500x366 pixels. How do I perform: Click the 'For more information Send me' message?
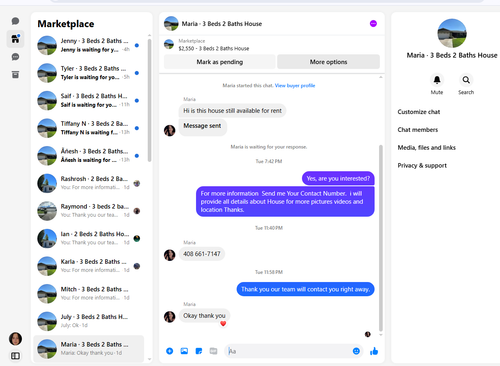(285, 201)
